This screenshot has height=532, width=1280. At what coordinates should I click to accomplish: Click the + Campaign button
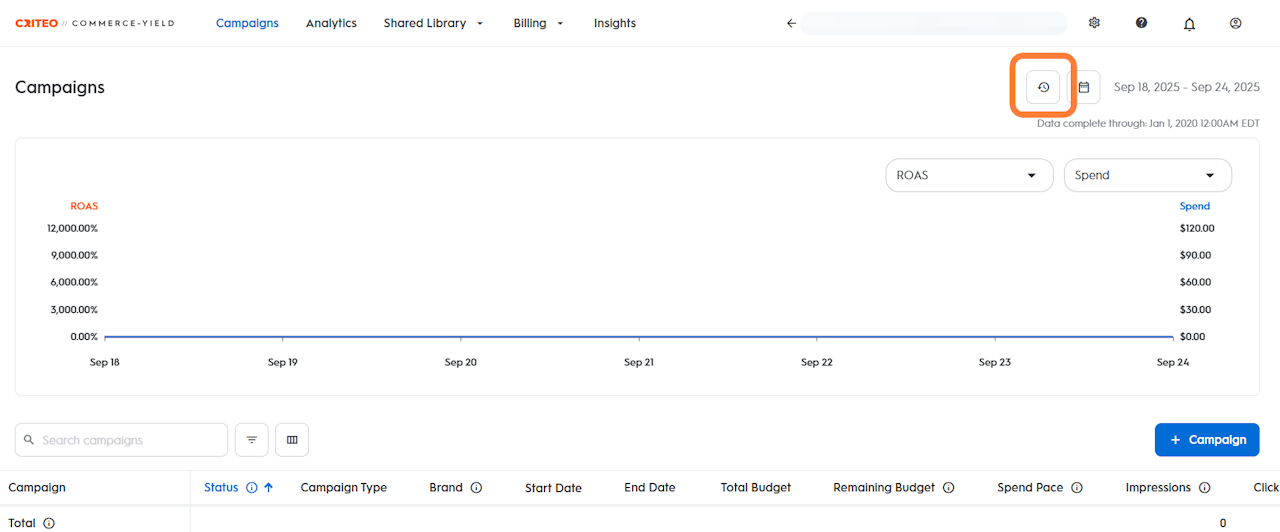point(1207,440)
